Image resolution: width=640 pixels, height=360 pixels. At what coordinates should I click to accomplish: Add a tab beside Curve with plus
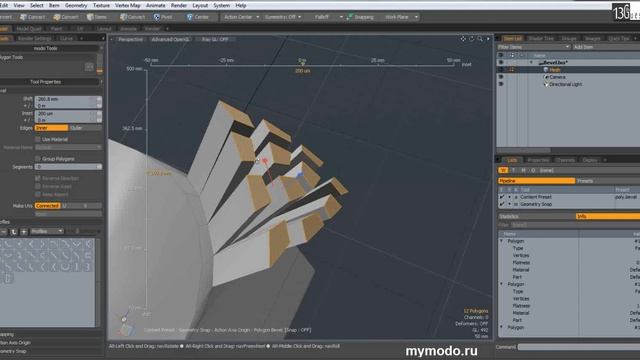point(81,38)
